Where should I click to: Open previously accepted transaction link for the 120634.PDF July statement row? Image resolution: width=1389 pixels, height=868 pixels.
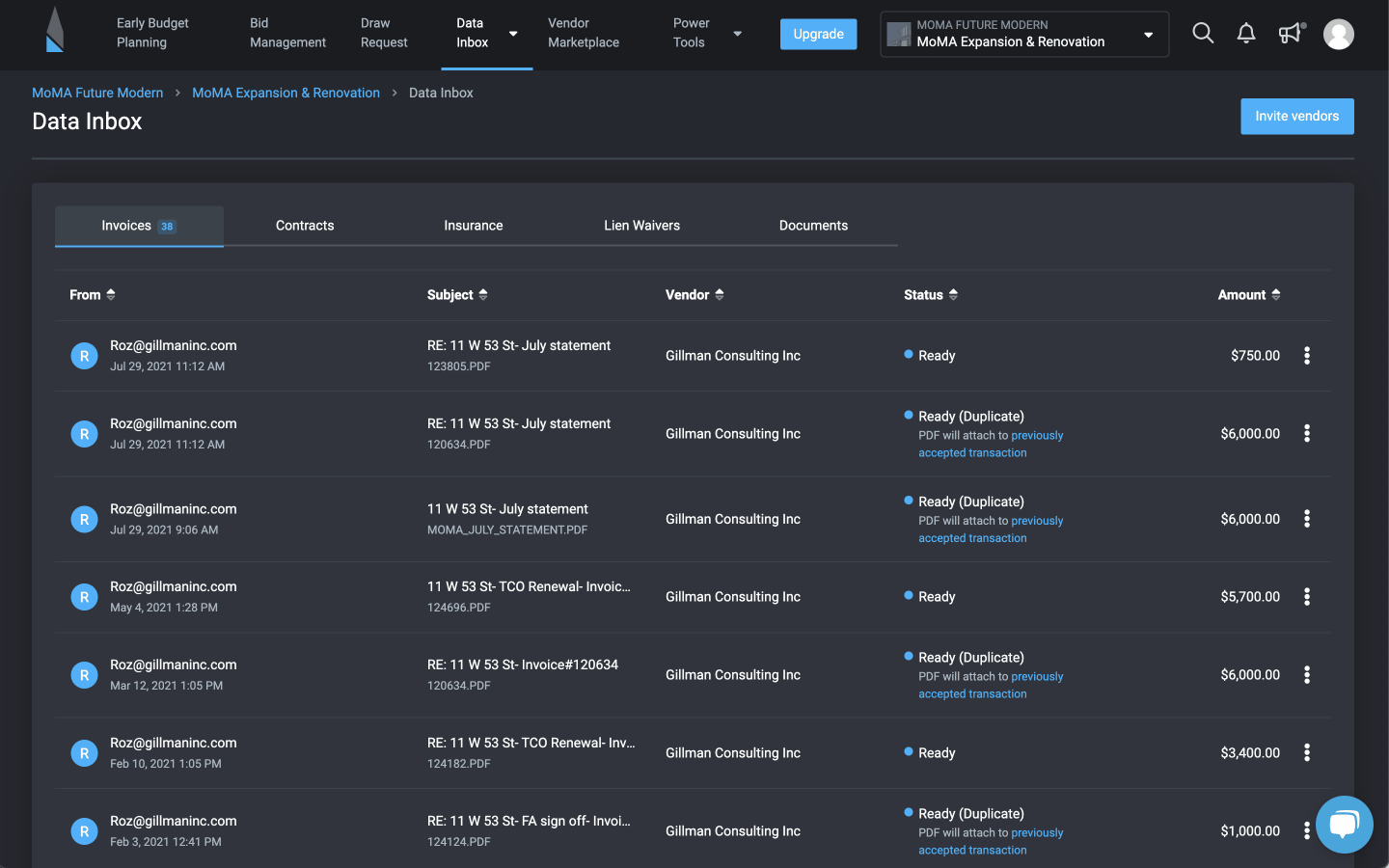click(991, 445)
